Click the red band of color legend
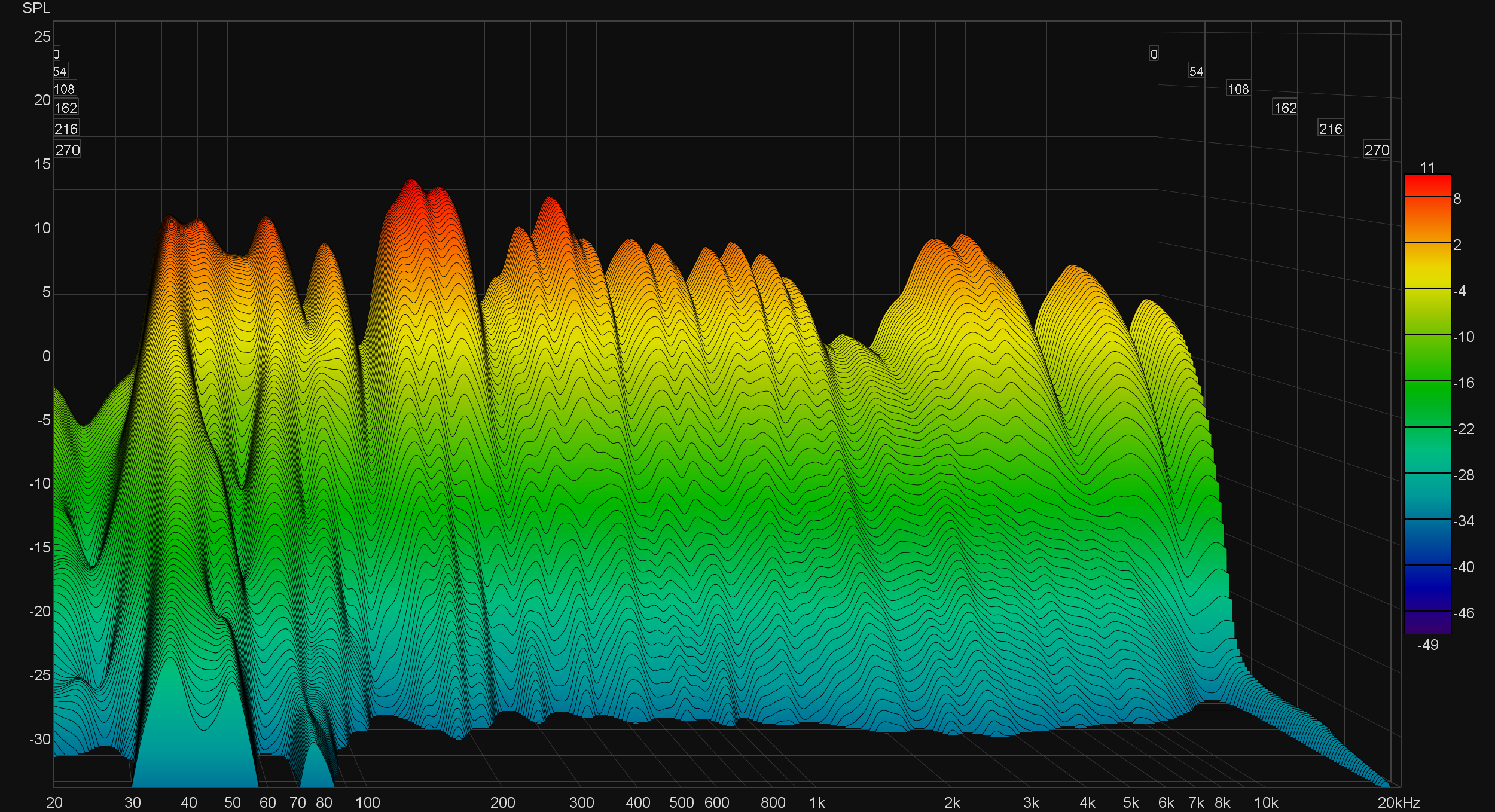Viewport: 1495px width, 812px height. (1427, 185)
